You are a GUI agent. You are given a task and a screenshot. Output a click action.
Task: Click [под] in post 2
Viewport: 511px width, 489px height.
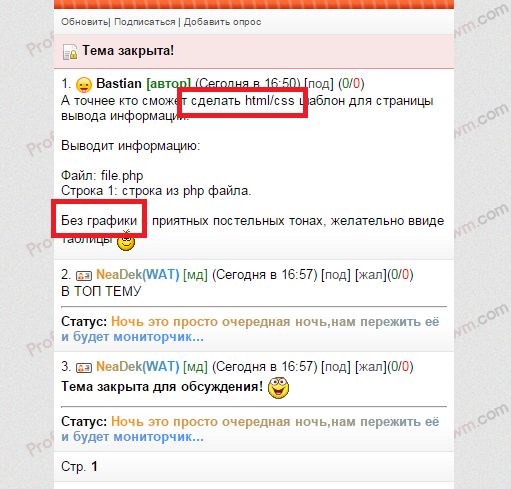[x=336, y=275]
